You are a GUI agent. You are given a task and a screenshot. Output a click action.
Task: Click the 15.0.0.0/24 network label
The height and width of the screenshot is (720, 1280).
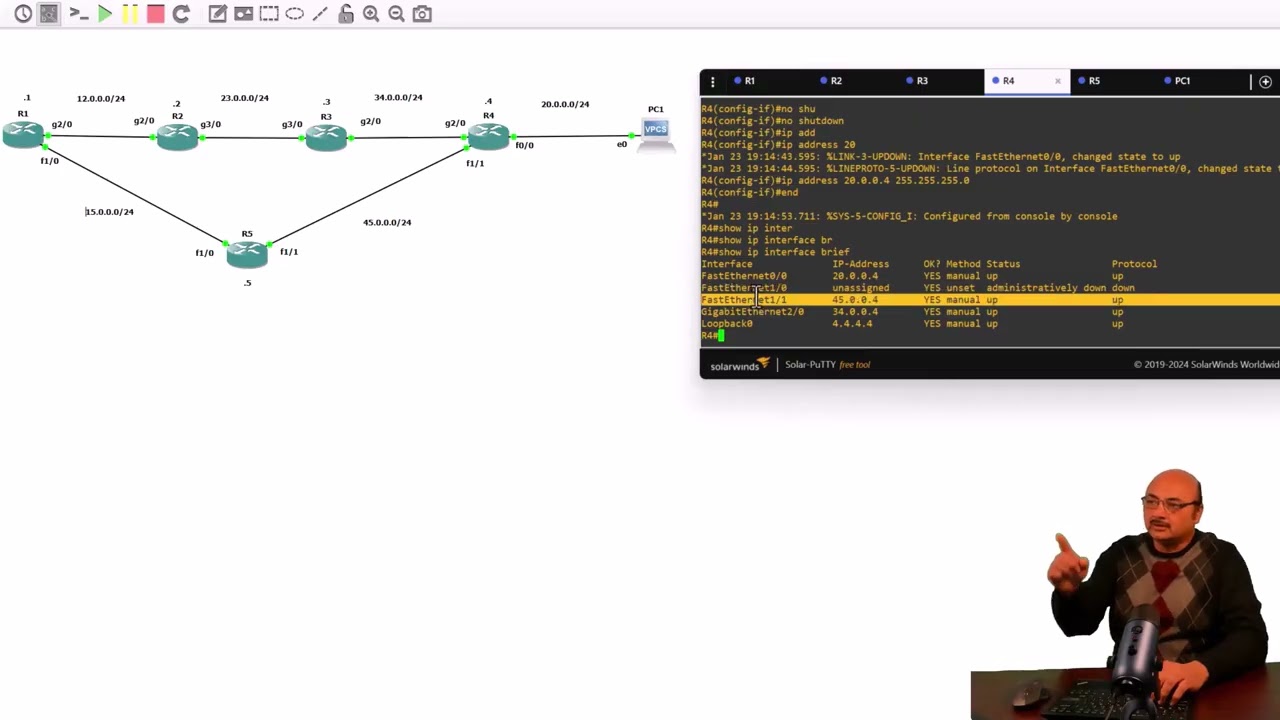pyautogui.click(x=109, y=212)
